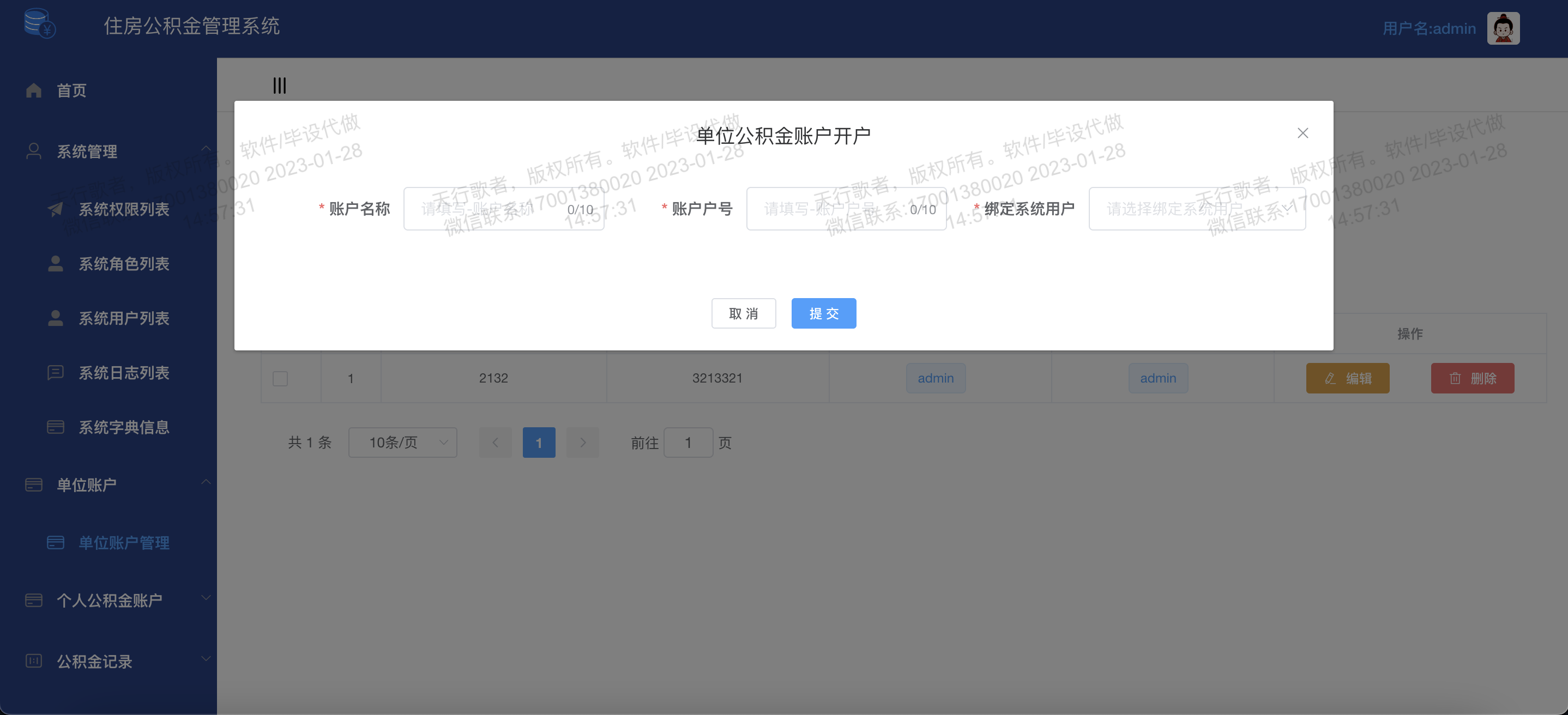The image size is (1568, 715).
Task: Open 系统日志列表 menu item
Action: pyautogui.click(x=108, y=372)
